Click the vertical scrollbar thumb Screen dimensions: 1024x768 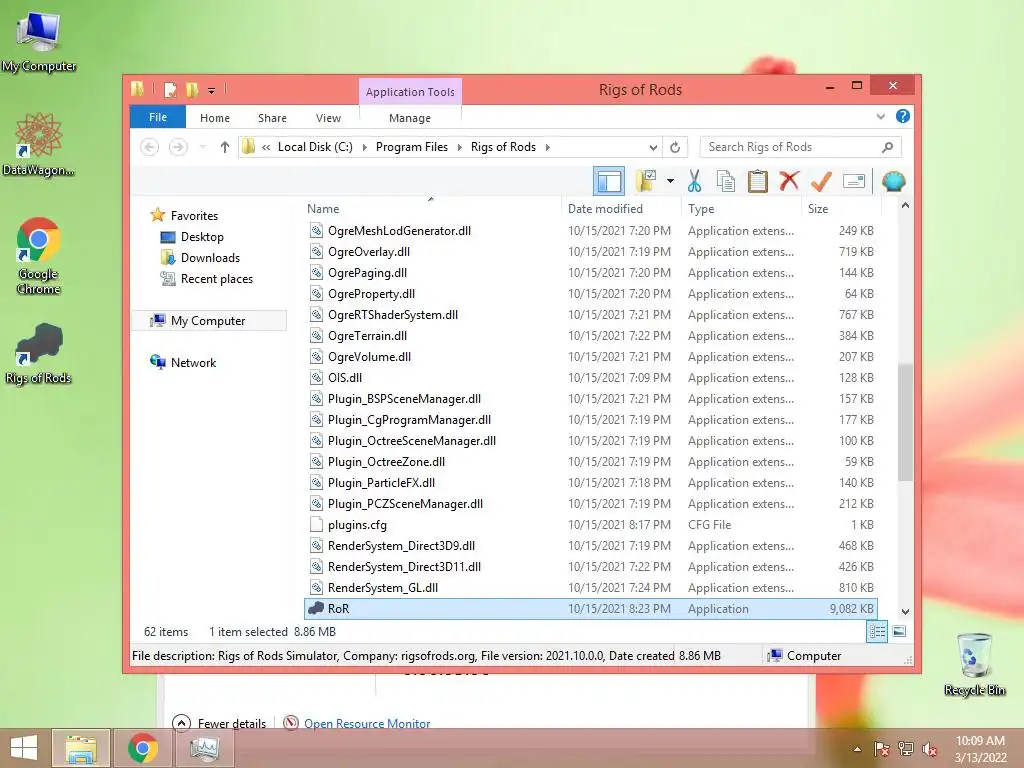tap(905, 423)
